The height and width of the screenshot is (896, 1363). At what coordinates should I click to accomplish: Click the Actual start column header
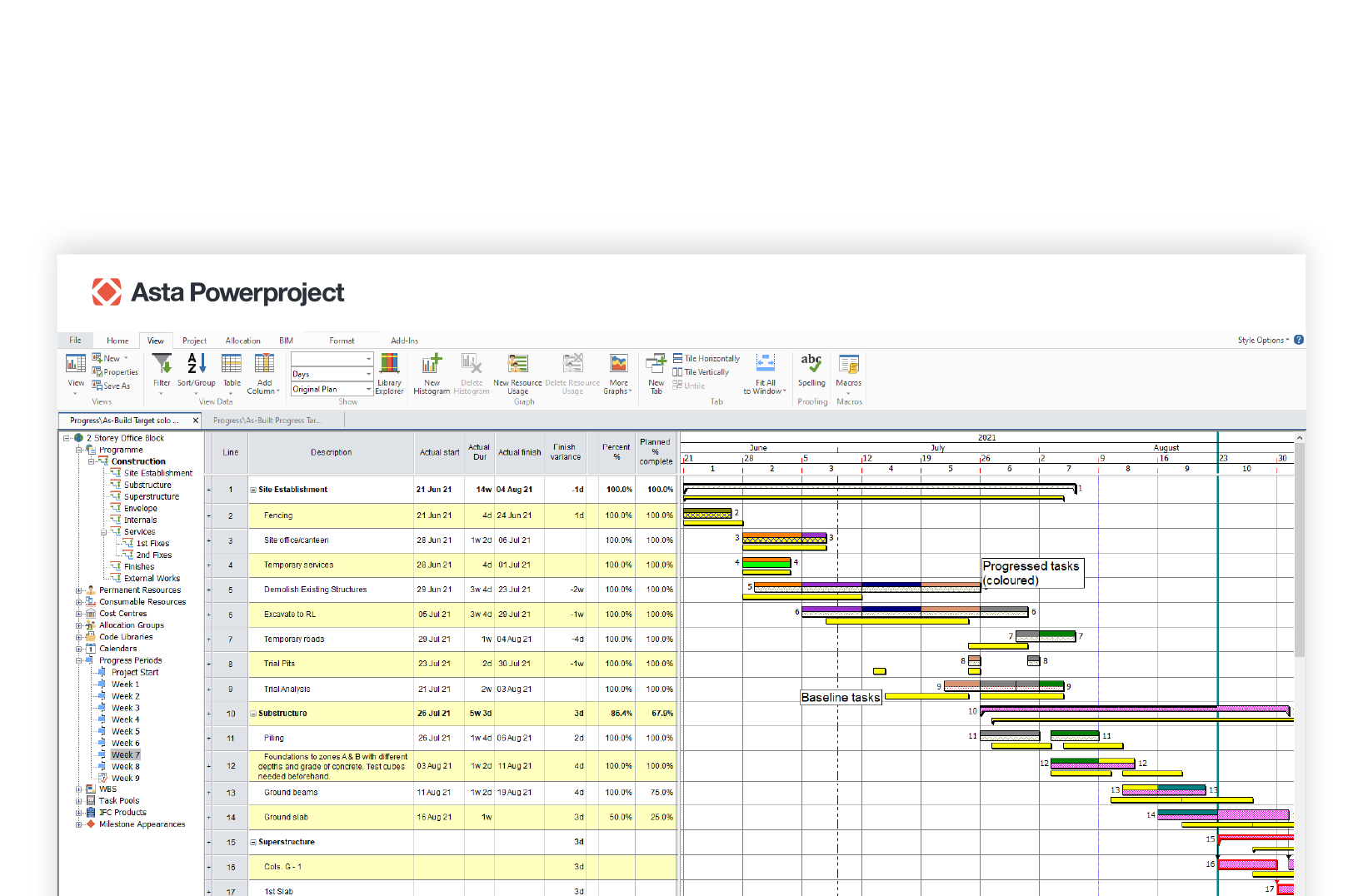click(439, 453)
